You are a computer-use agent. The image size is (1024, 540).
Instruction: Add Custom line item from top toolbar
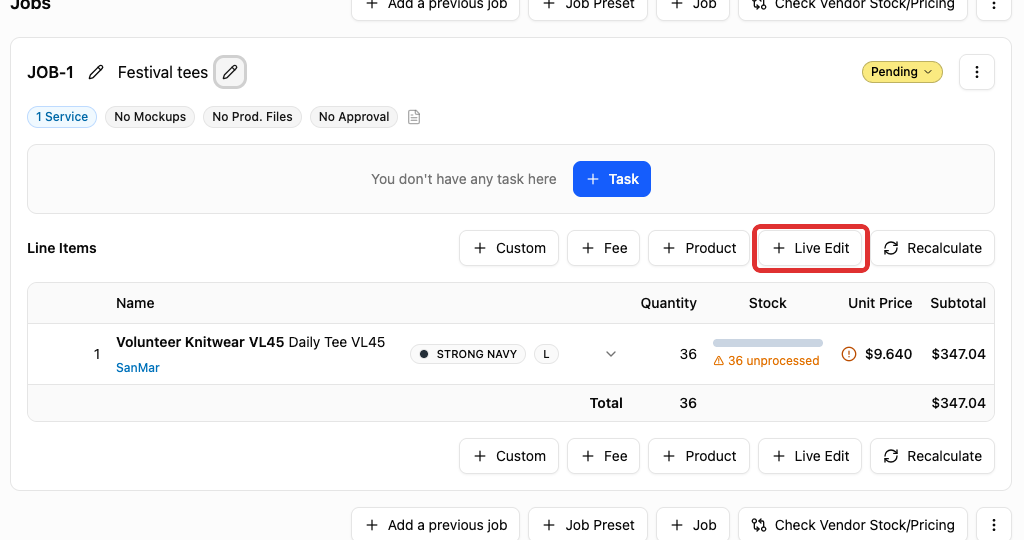pyautogui.click(x=509, y=248)
